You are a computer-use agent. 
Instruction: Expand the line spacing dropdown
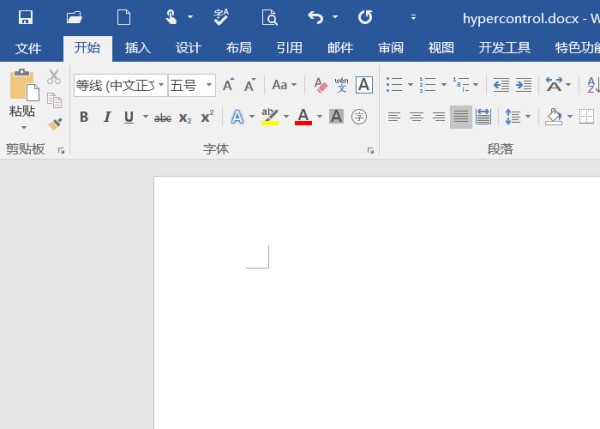click(x=526, y=117)
